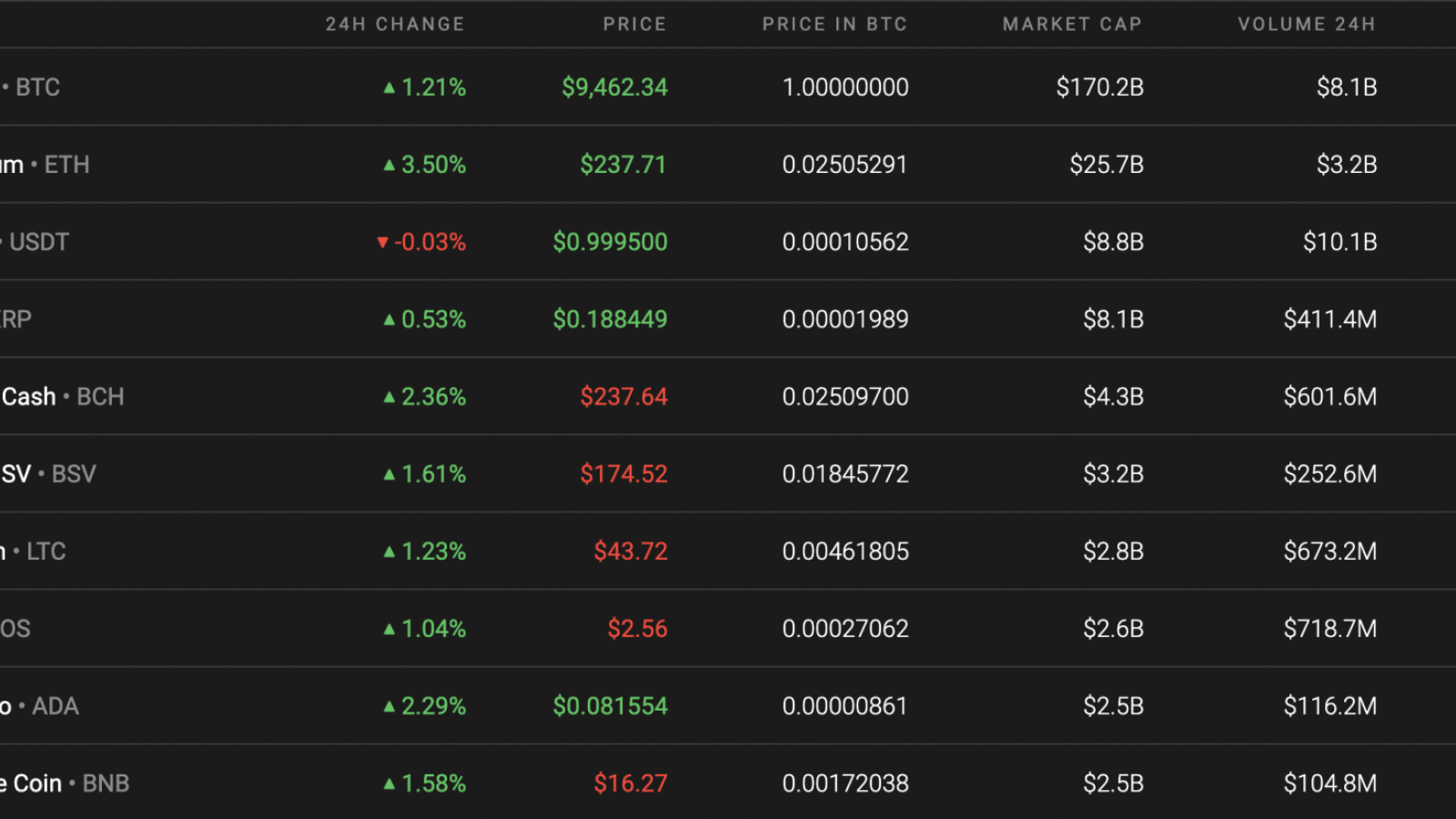Click the $718.7M volume value
The height and width of the screenshot is (819, 1456).
pos(1330,629)
